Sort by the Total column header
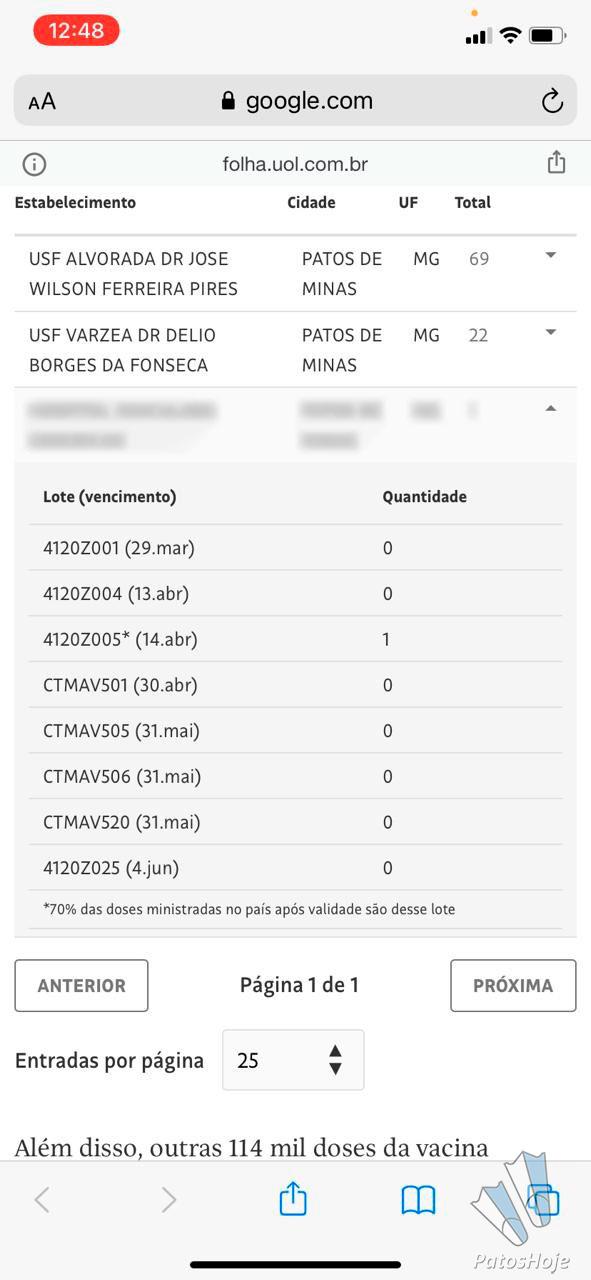 point(473,202)
